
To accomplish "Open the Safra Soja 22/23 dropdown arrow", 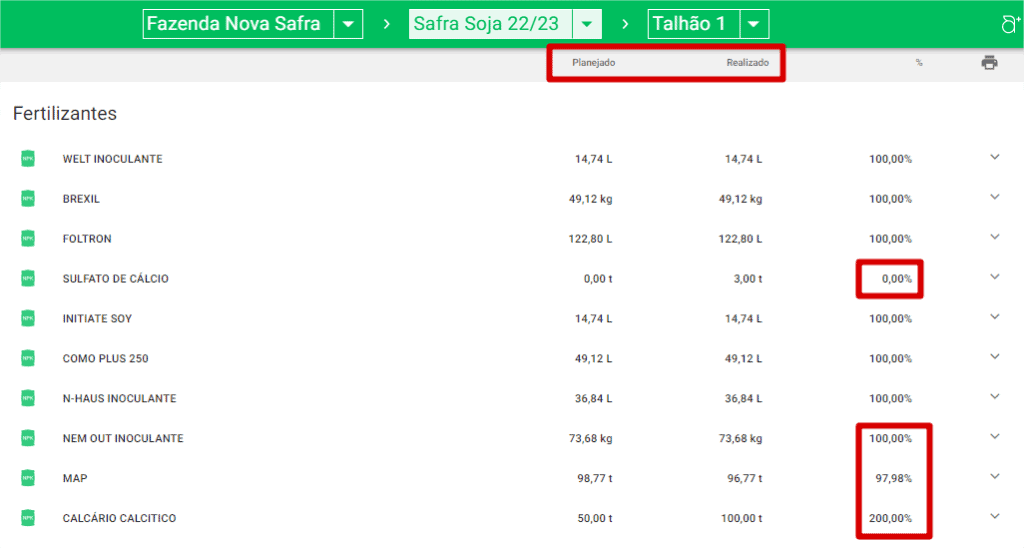I will (x=588, y=24).
